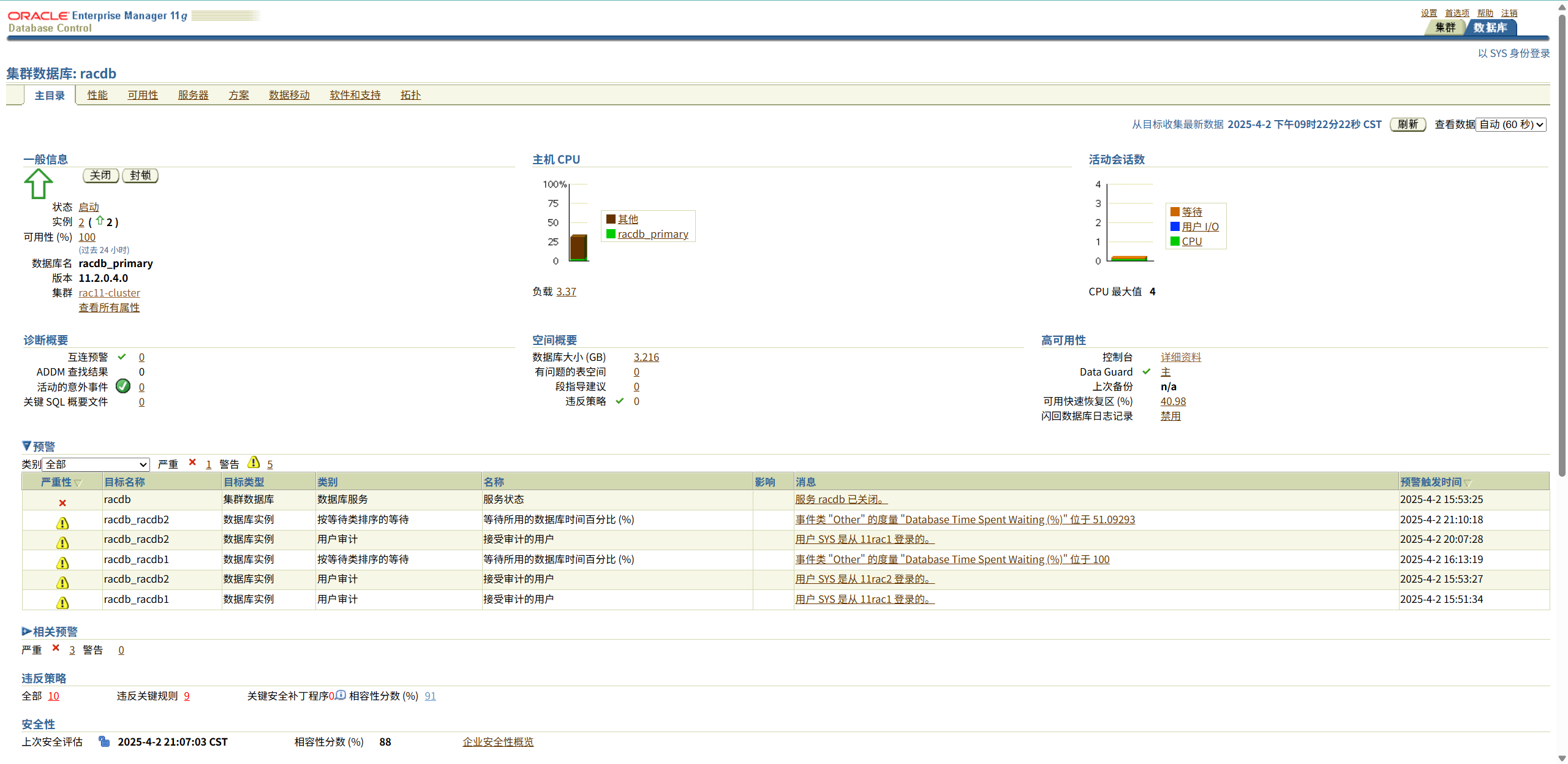Click the blue 用户 I/O legend swatch
Viewport: 1568px width, 764px height.
1175,227
